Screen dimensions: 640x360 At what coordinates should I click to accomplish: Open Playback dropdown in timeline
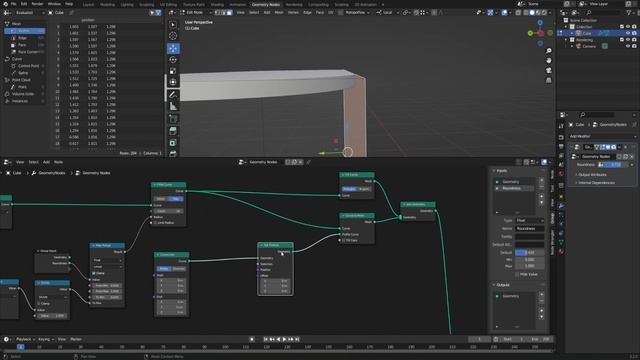[x=25, y=339]
